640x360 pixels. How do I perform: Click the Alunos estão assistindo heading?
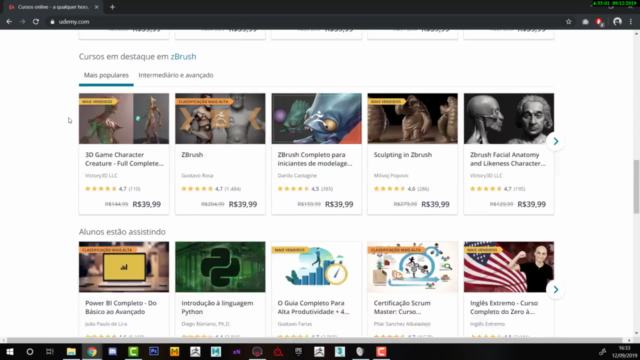click(122, 231)
